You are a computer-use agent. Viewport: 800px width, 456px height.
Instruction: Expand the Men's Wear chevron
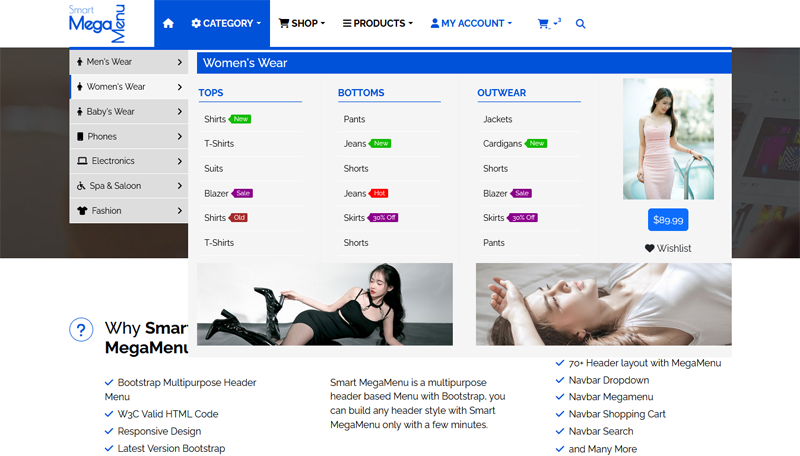[180, 62]
